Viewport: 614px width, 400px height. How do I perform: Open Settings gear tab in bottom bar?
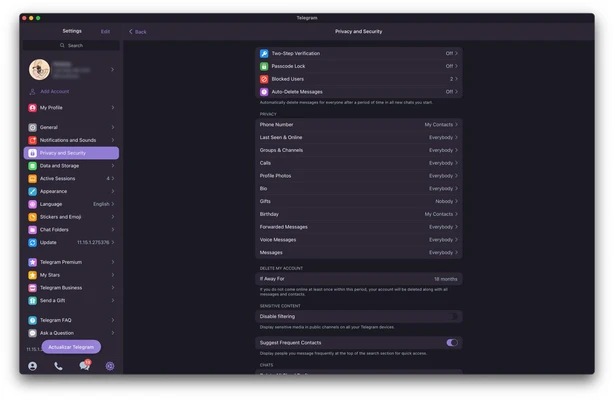tap(110, 366)
